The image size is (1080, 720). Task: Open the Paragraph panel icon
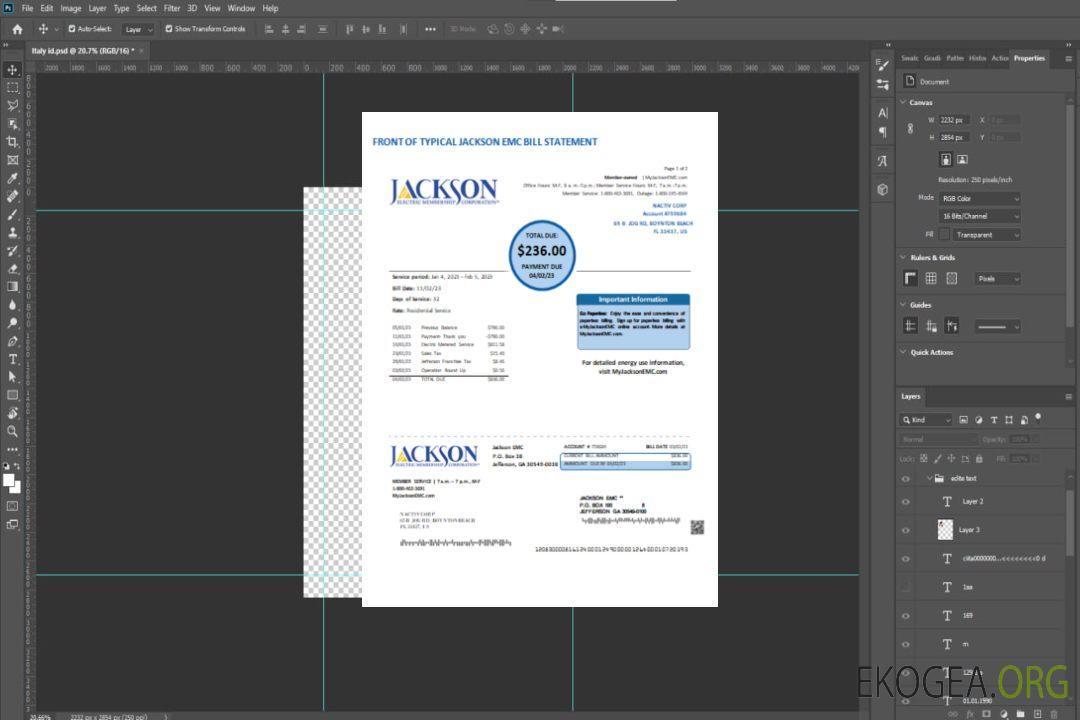click(882, 132)
